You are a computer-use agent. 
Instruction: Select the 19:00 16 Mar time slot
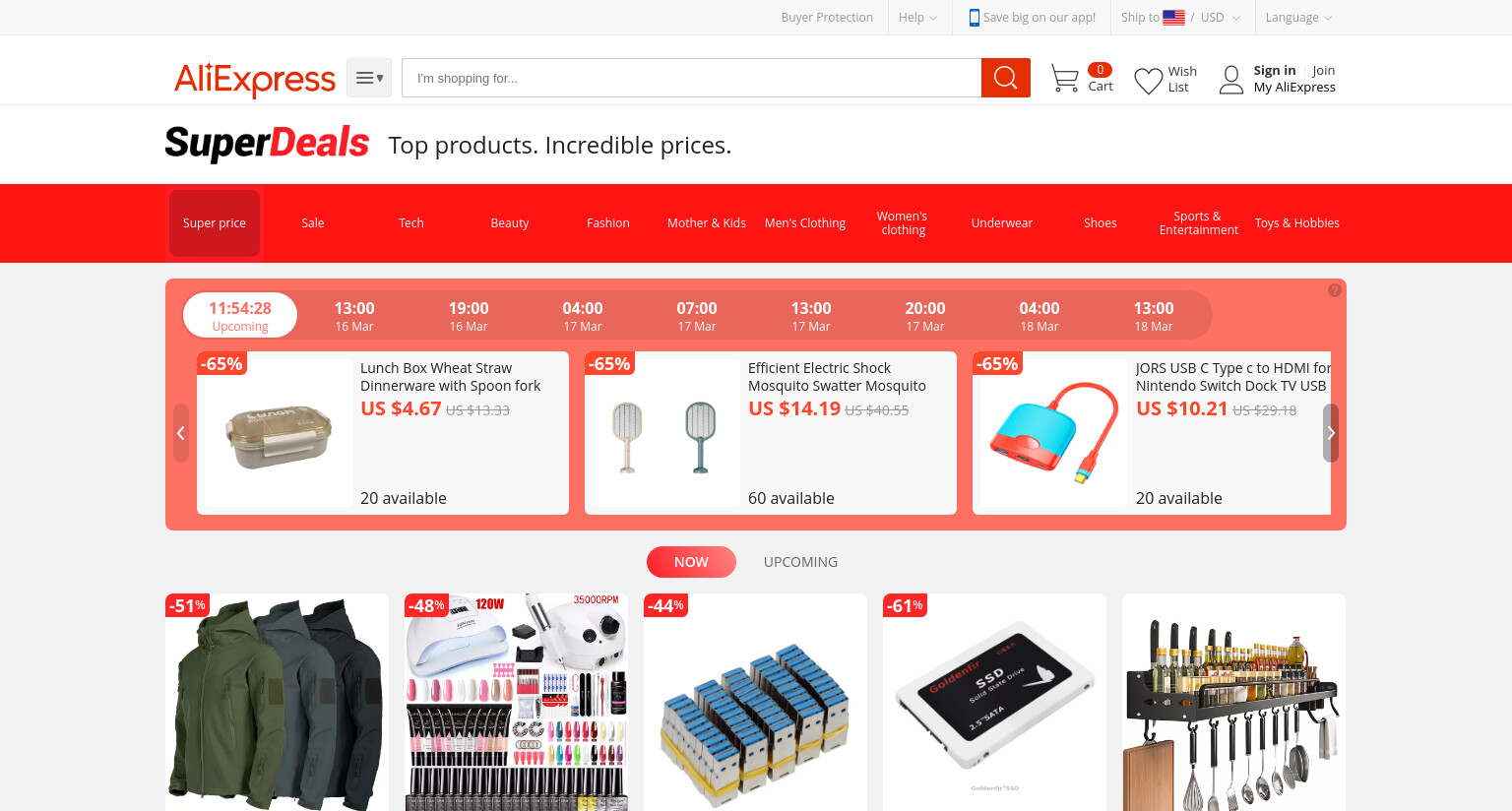click(x=469, y=316)
